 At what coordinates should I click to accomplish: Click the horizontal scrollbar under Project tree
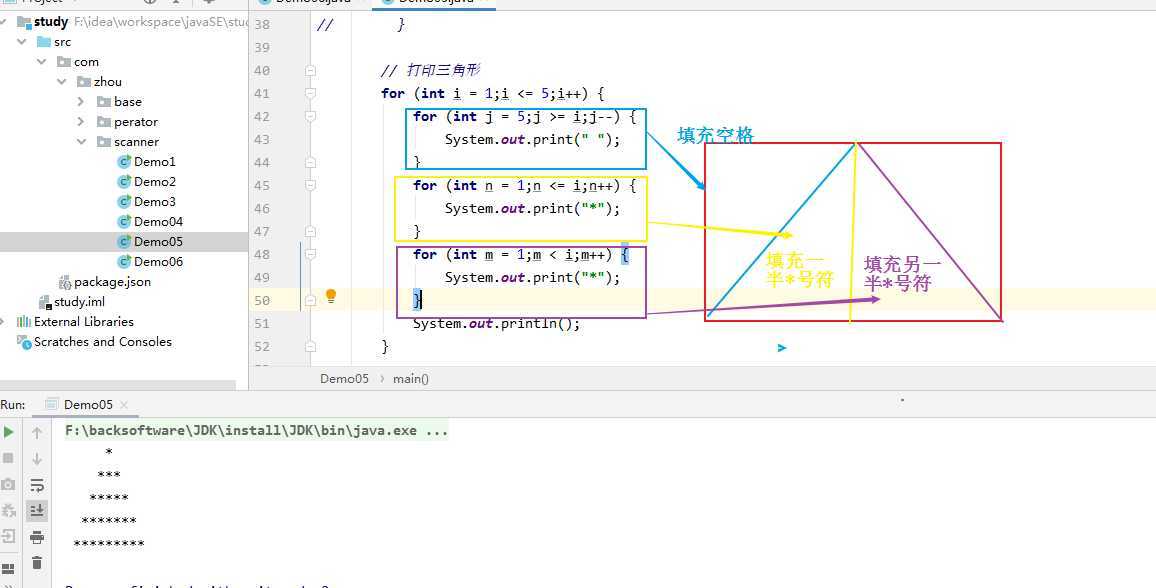118,385
